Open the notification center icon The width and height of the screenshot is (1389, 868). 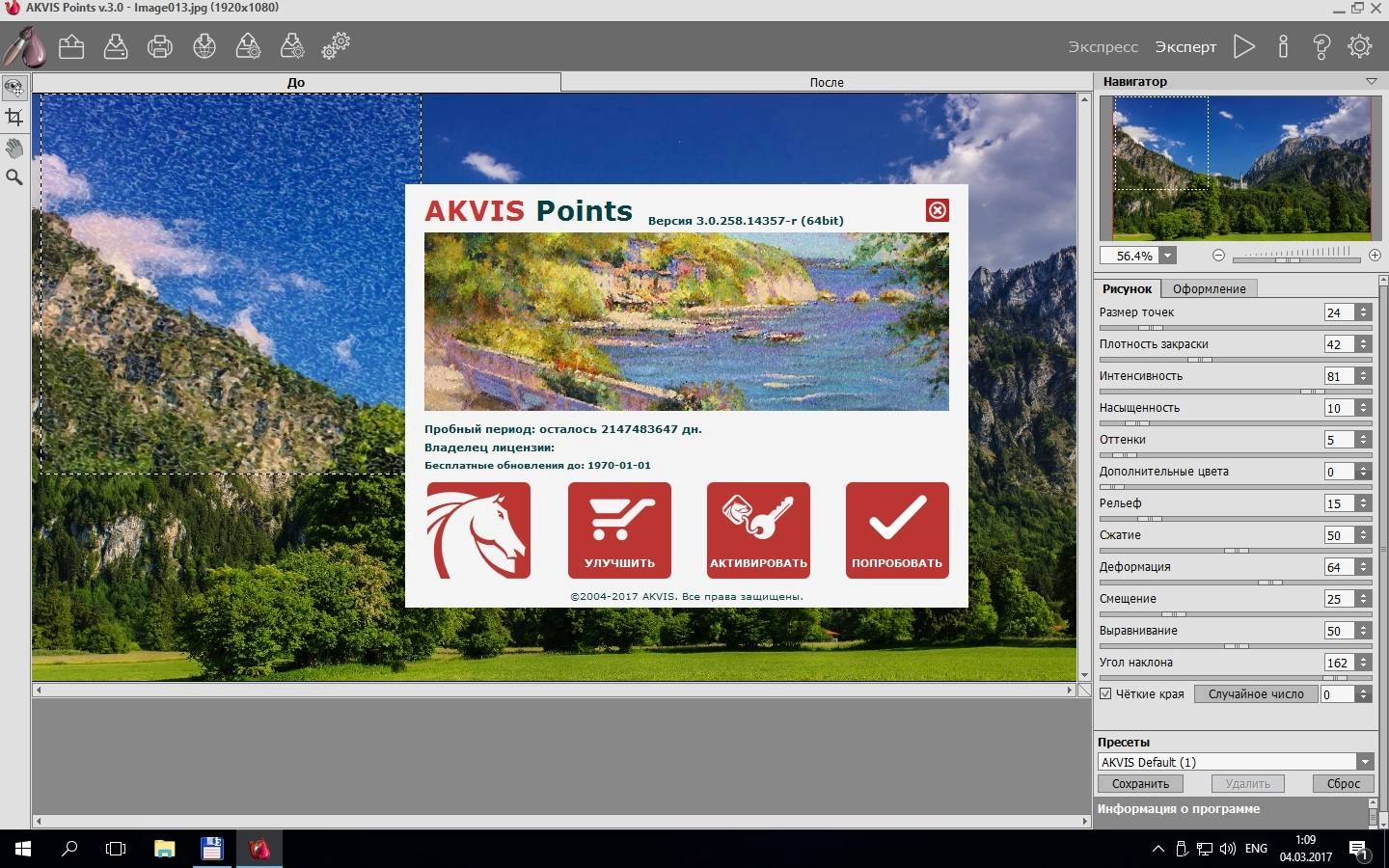[x=1359, y=850]
